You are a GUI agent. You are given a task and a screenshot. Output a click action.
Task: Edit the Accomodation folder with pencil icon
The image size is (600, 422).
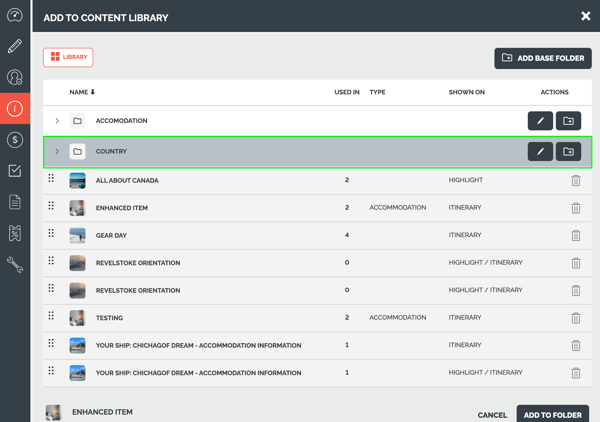(x=540, y=121)
